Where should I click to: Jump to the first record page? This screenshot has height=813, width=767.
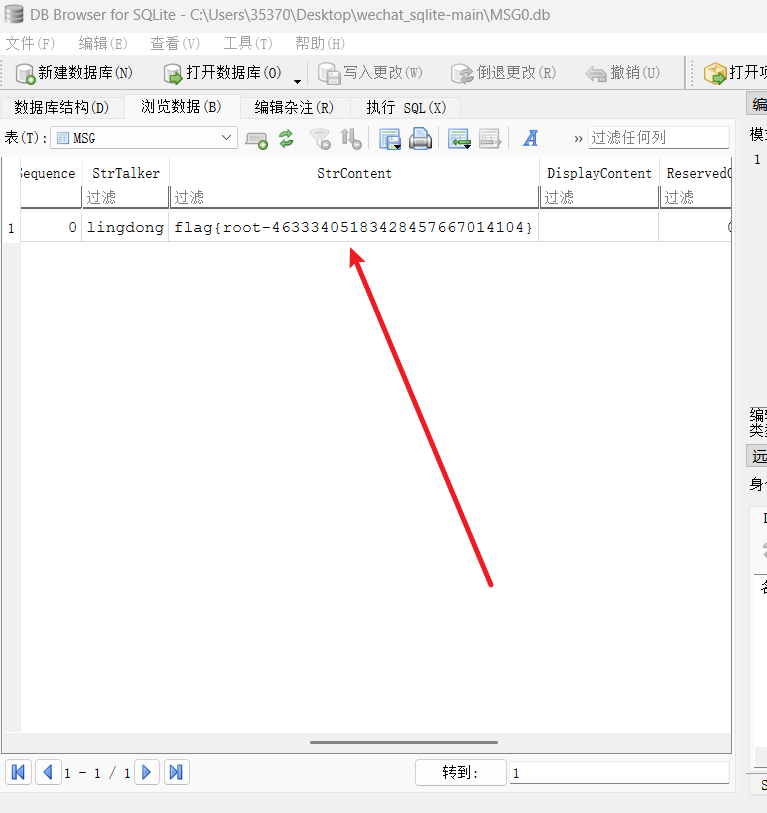(x=18, y=772)
